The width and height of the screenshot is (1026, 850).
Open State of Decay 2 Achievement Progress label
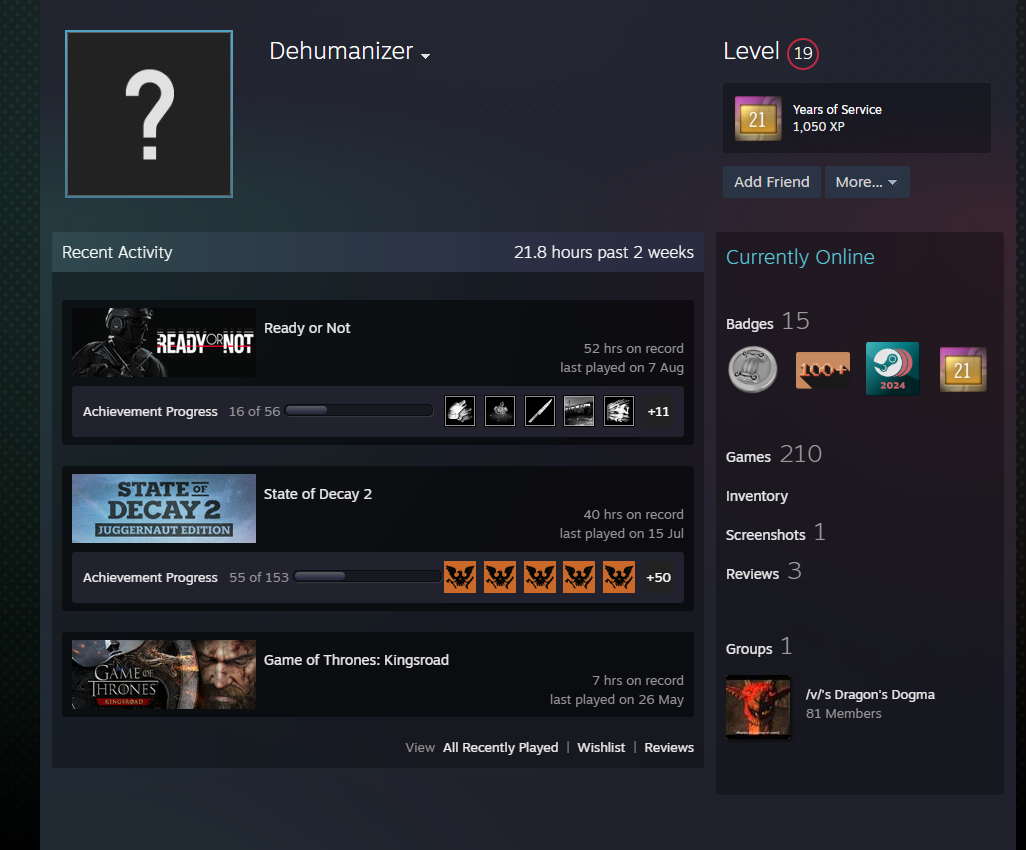click(x=150, y=578)
